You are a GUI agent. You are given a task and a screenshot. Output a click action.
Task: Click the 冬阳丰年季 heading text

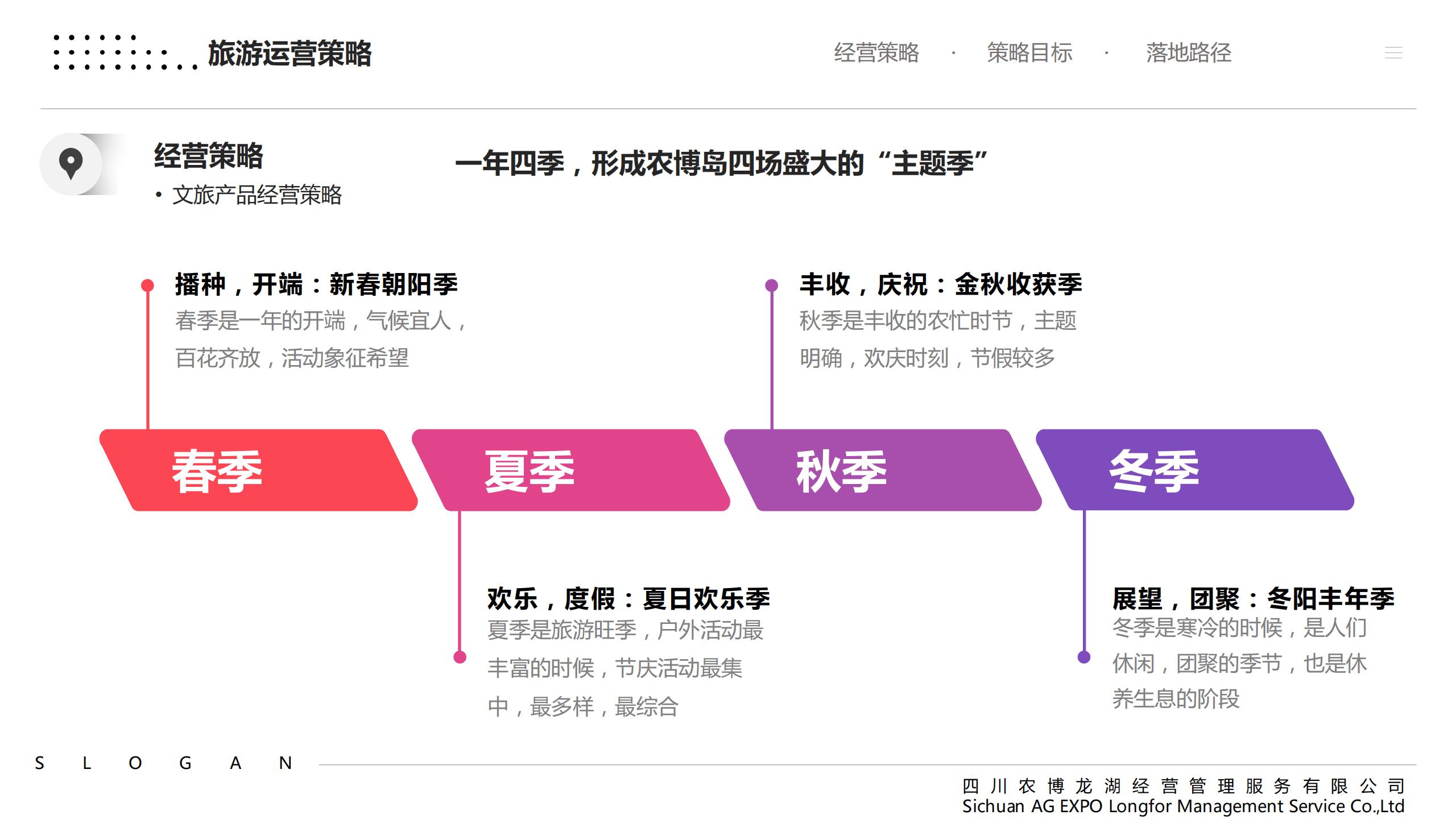coord(1330,598)
